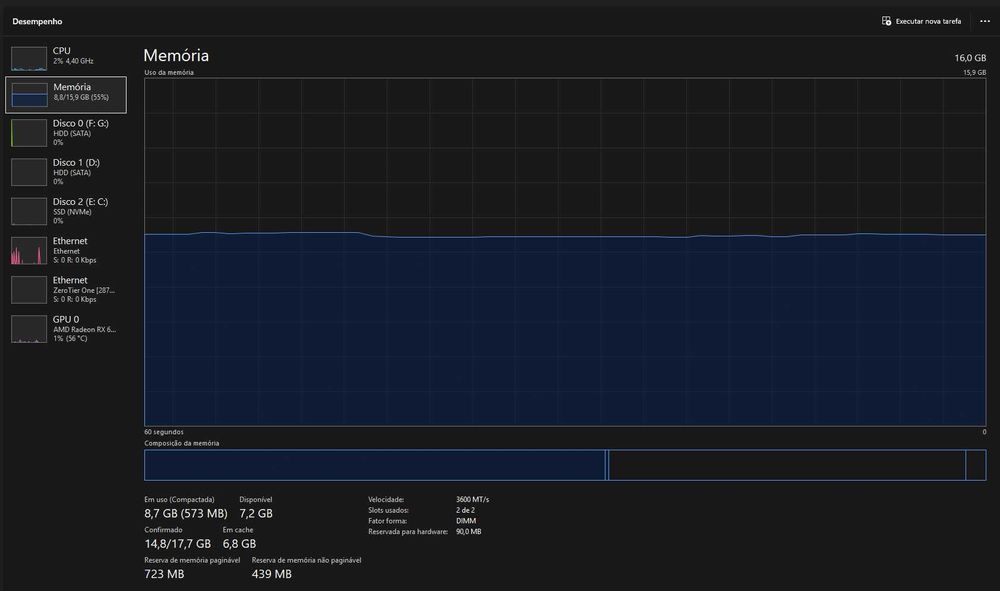Click the Disponível 7,2 GB value
The height and width of the screenshot is (591, 1000).
[x=256, y=513]
